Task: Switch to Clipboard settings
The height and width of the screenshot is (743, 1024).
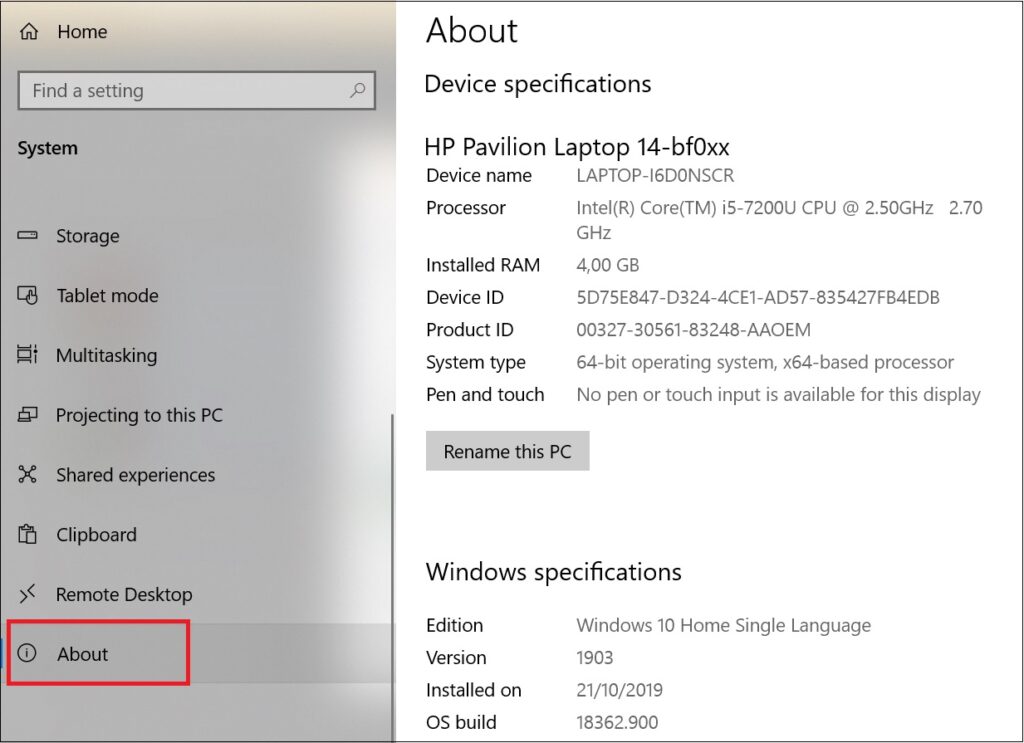Action: click(97, 535)
